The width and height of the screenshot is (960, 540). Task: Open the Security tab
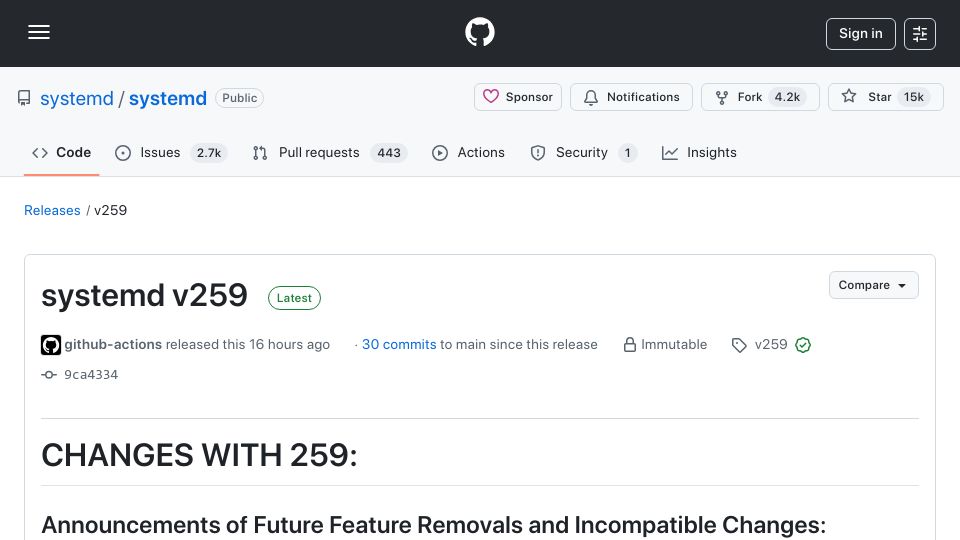(x=583, y=152)
